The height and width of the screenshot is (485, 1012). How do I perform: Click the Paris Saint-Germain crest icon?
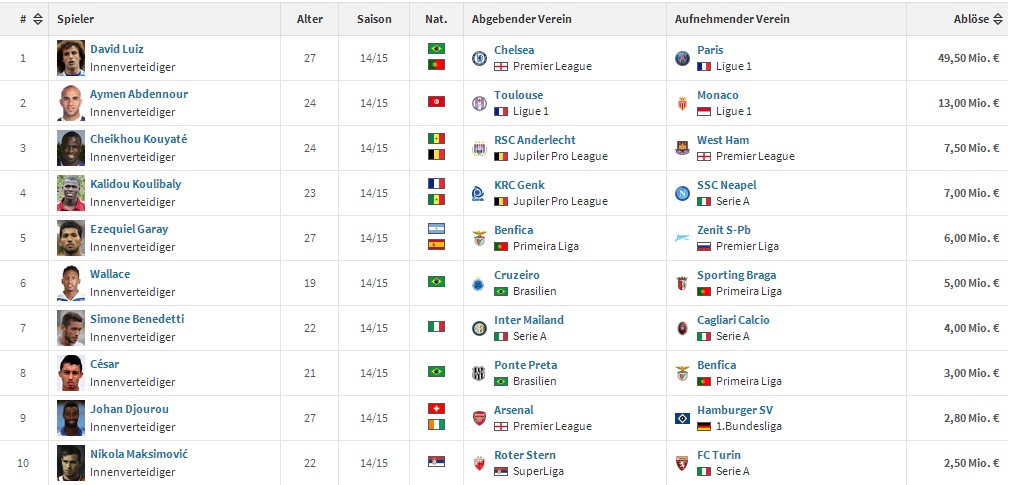coord(683,58)
